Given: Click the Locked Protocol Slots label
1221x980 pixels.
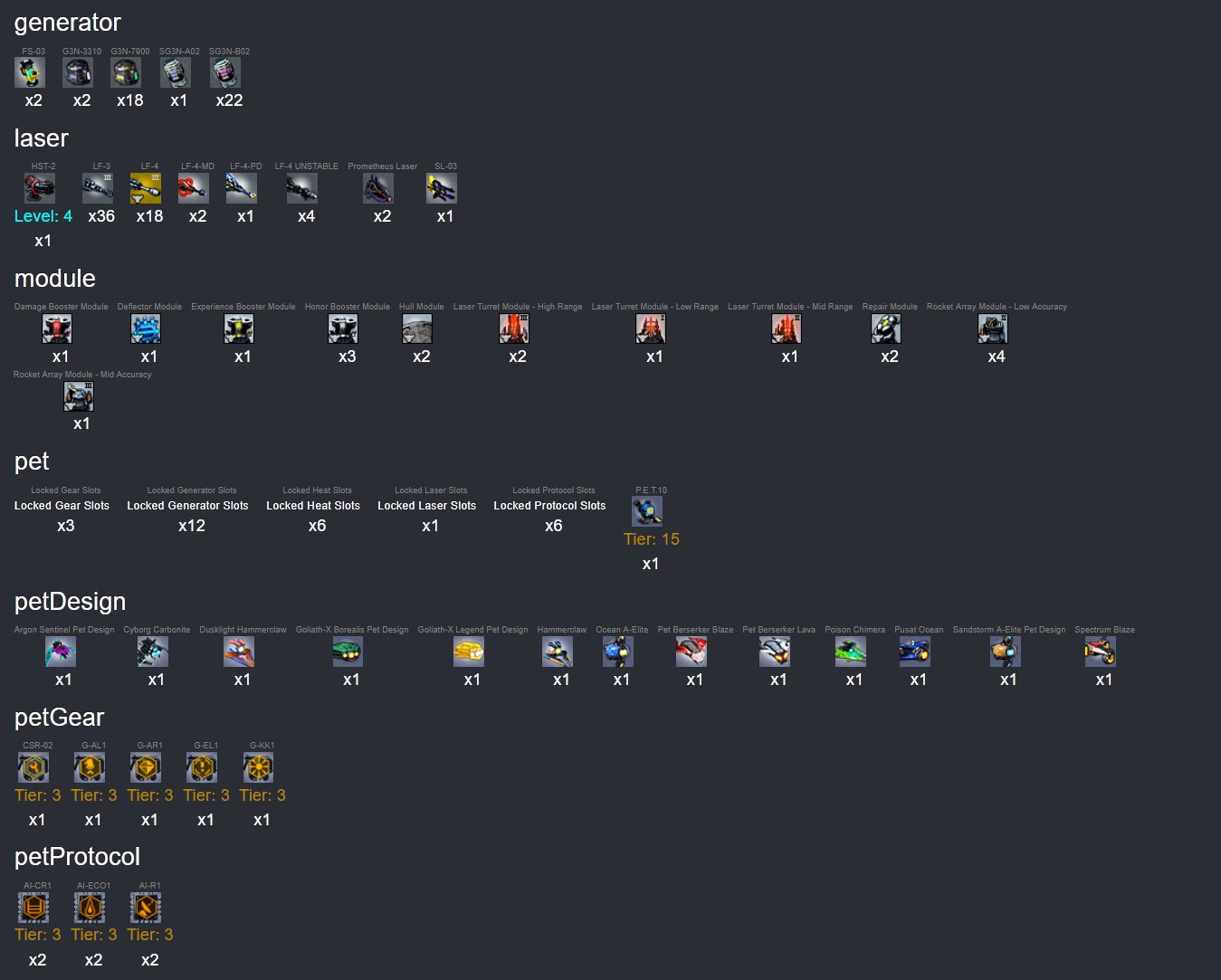Looking at the screenshot, I should tap(549, 506).
